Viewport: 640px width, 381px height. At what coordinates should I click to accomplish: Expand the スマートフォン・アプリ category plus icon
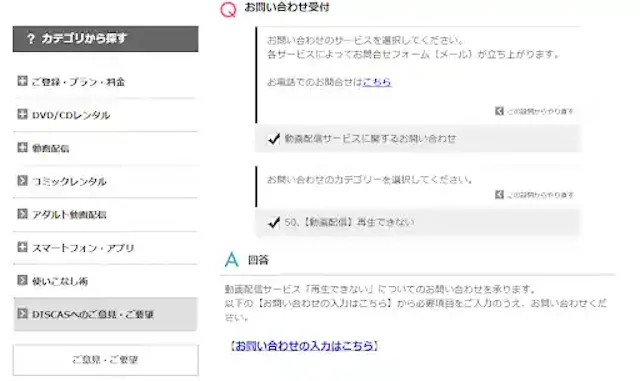coord(22,247)
